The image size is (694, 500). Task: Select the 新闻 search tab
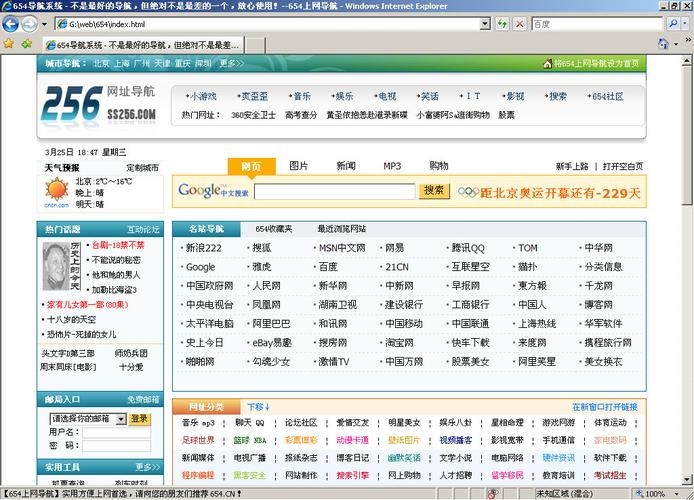pyautogui.click(x=346, y=166)
